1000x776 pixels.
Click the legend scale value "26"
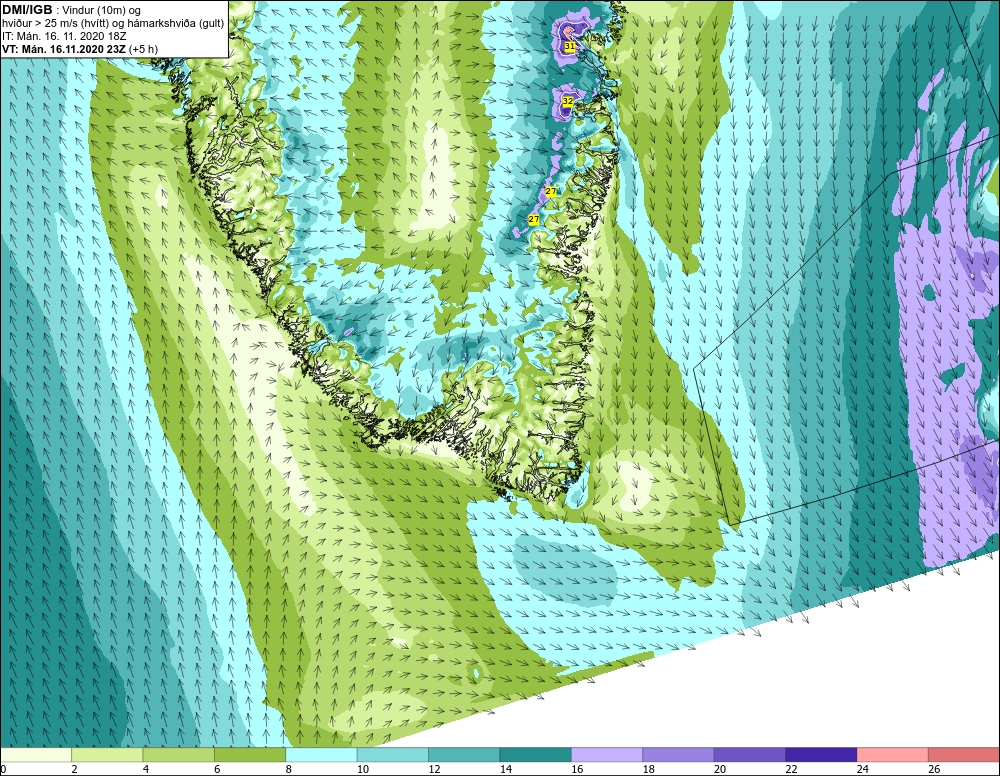(x=934, y=769)
